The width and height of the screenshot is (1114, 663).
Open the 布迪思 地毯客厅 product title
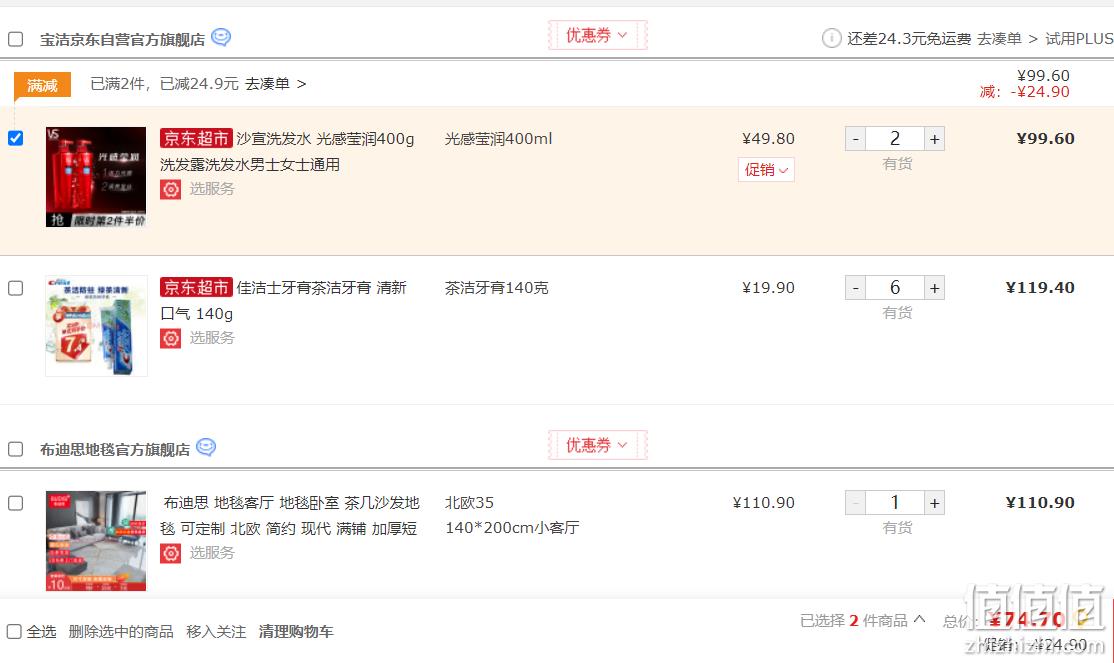point(290,516)
